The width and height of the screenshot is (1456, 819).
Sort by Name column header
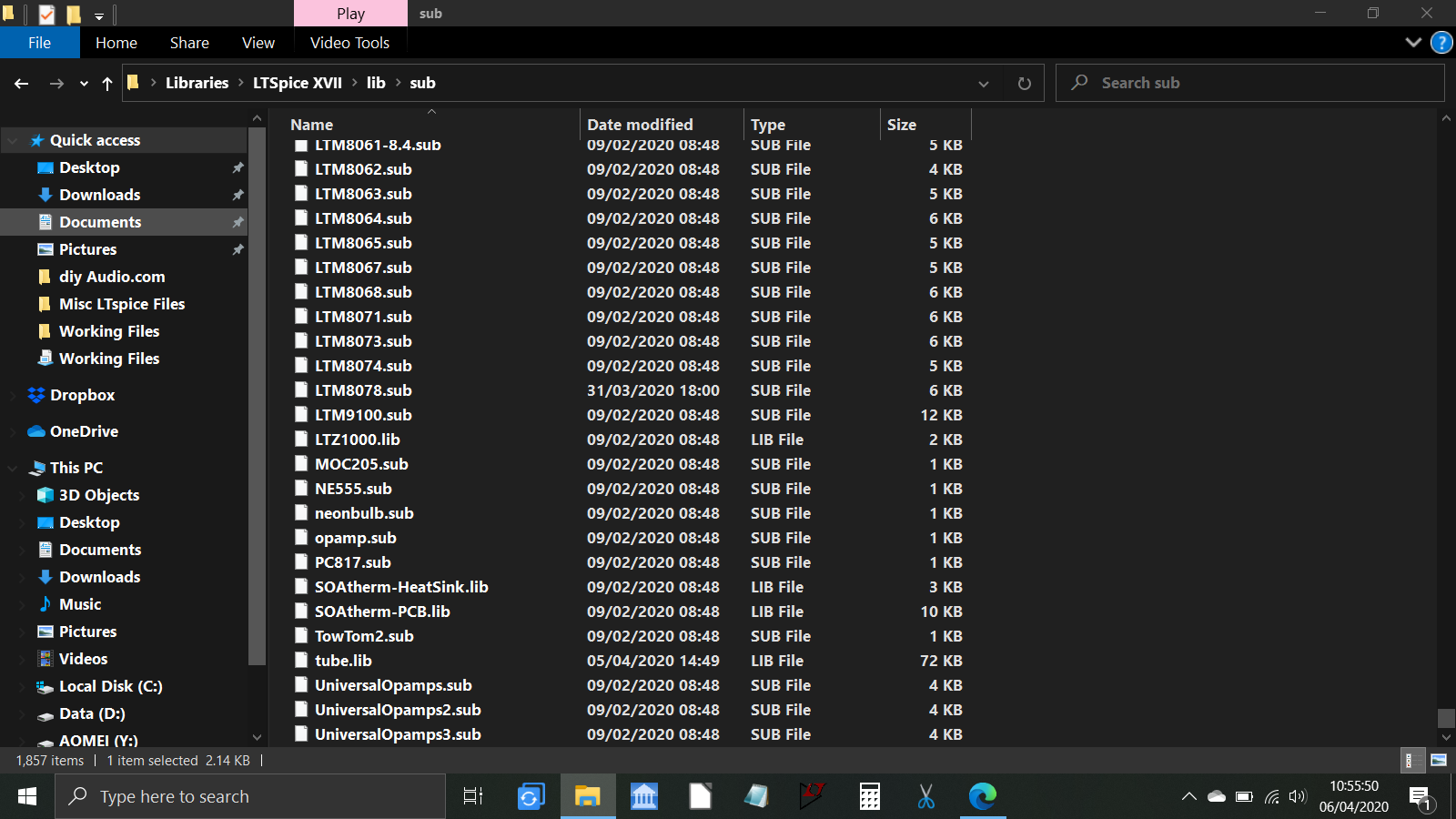click(x=432, y=125)
